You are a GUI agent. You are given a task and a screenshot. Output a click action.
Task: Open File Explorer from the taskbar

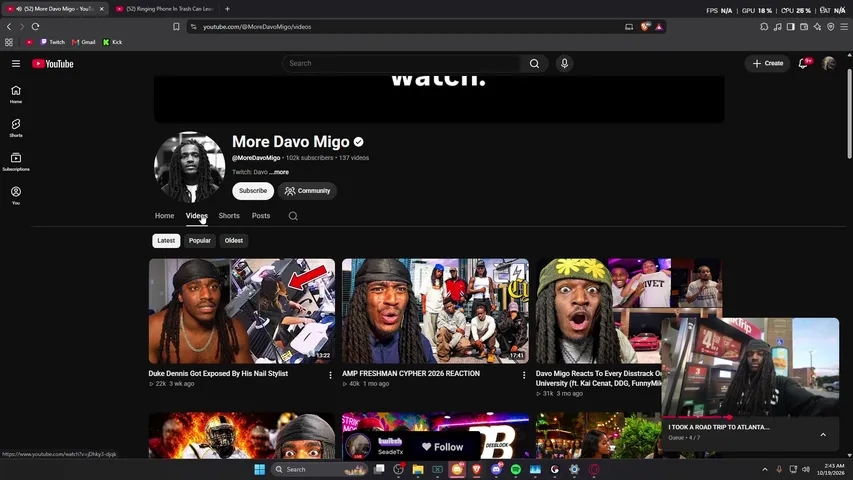tap(418, 469)
